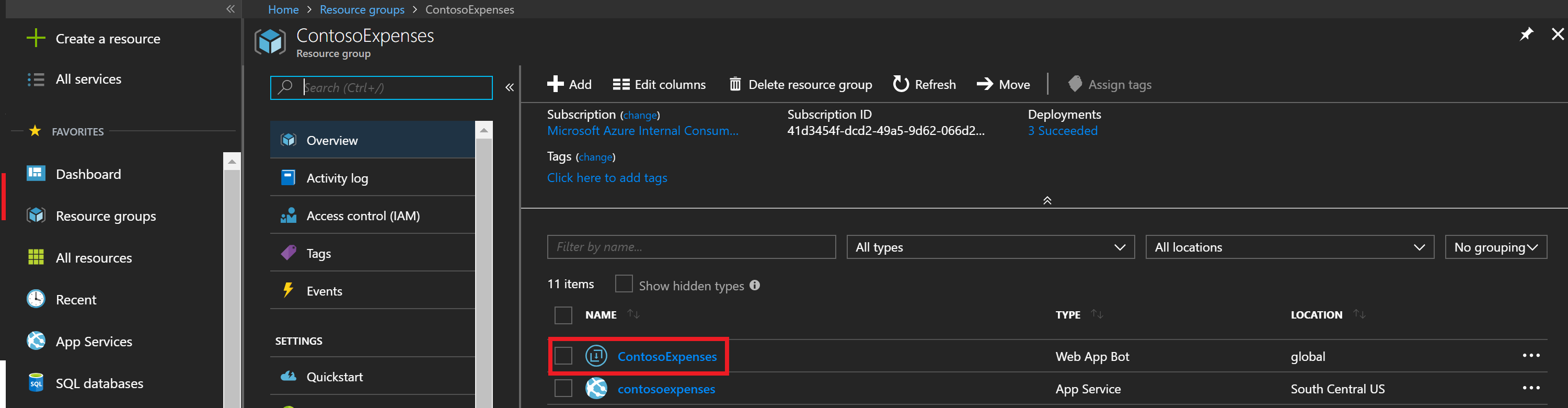Open the contosoexpenses App Service link
The image size is (1568, 408).
(666, 389)
